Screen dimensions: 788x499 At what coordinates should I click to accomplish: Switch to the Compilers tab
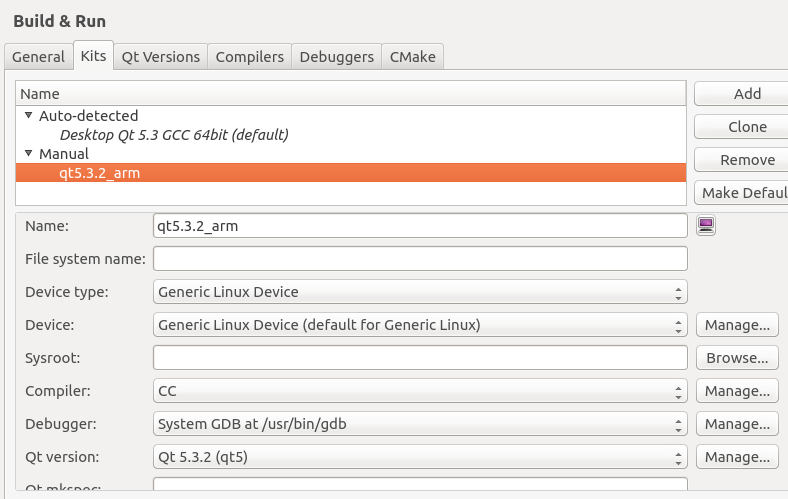250,57
